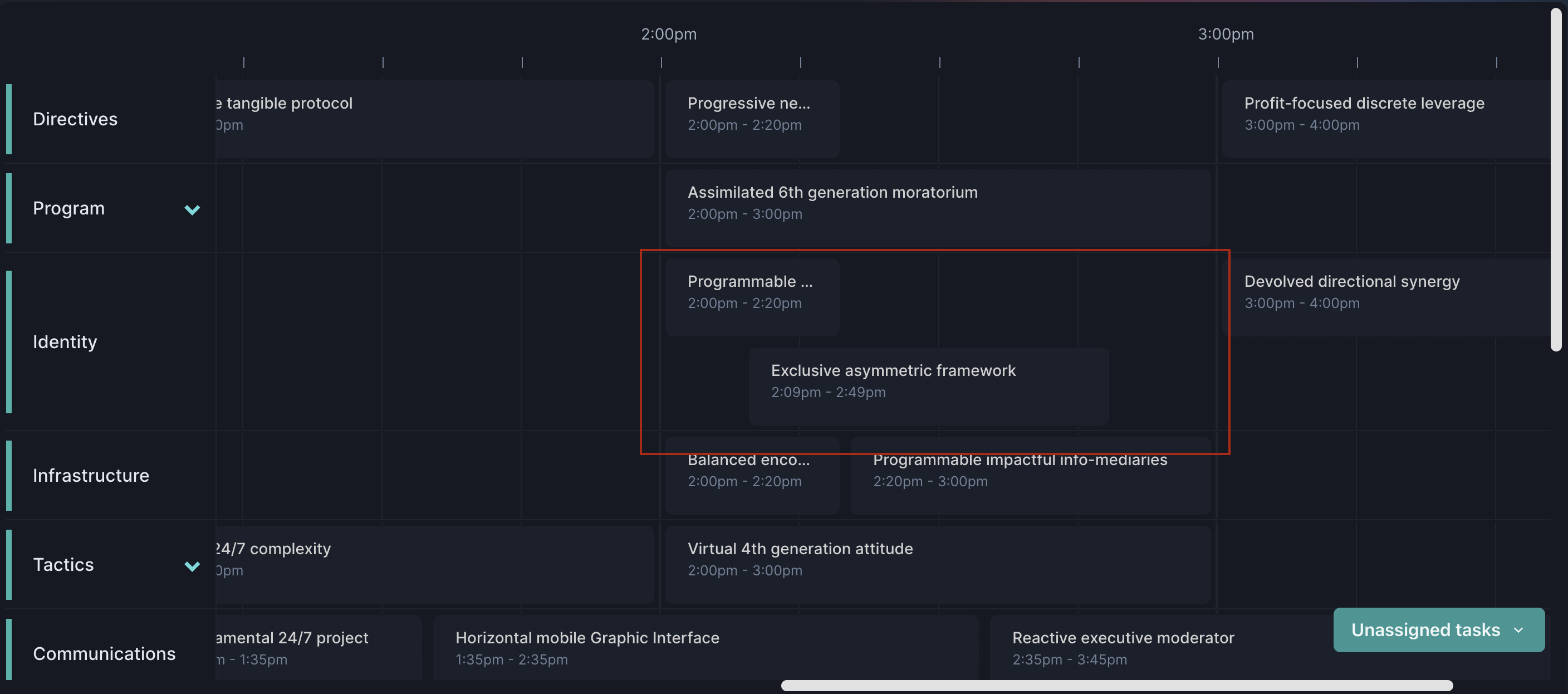Click the 2:00pm time header
1568x694 pixels.
668,34
